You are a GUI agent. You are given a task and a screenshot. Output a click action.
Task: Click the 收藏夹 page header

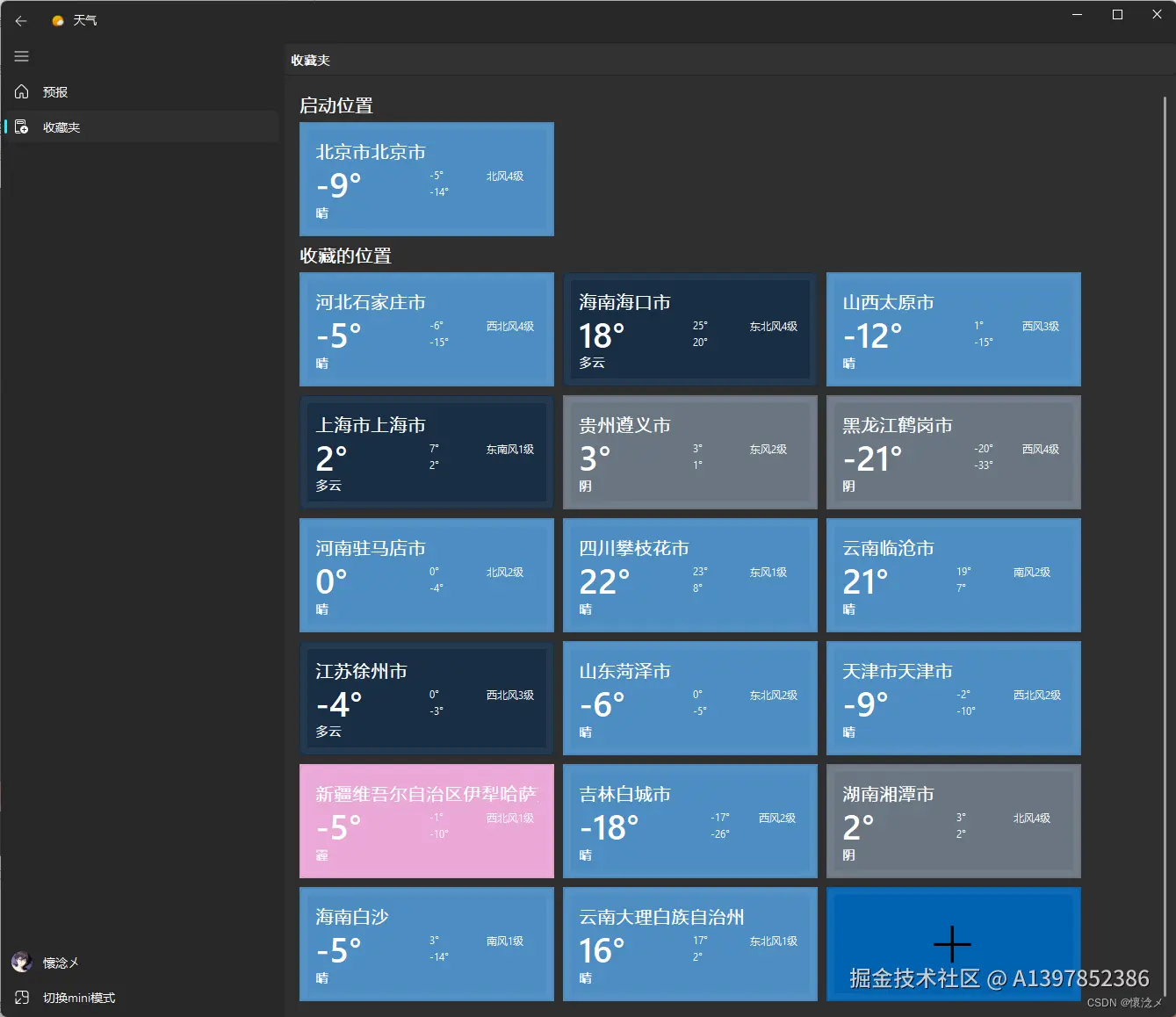(x=311, y=61)
